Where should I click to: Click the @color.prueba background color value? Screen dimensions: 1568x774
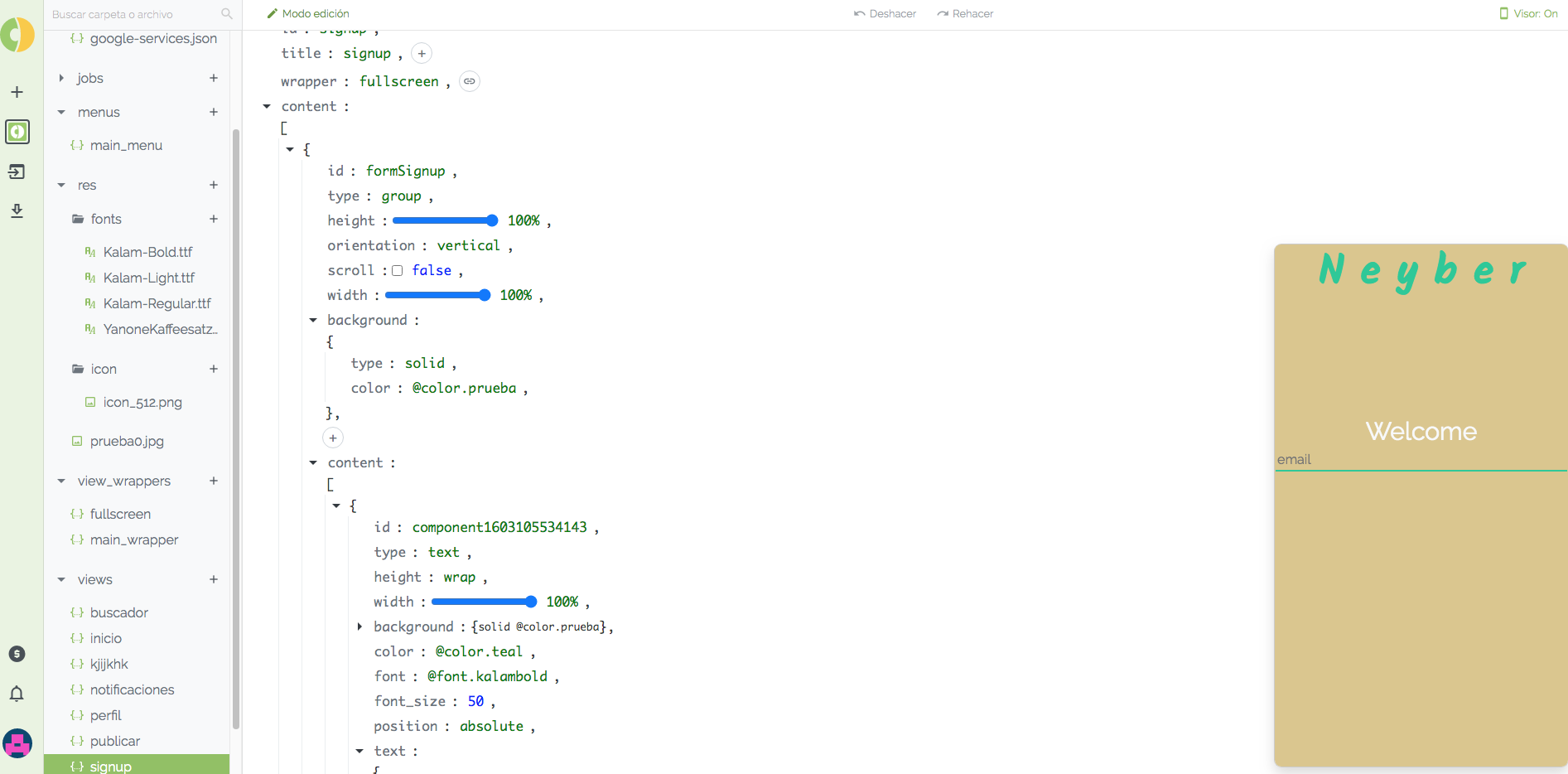pyautogui.click(x=464, y=388)
